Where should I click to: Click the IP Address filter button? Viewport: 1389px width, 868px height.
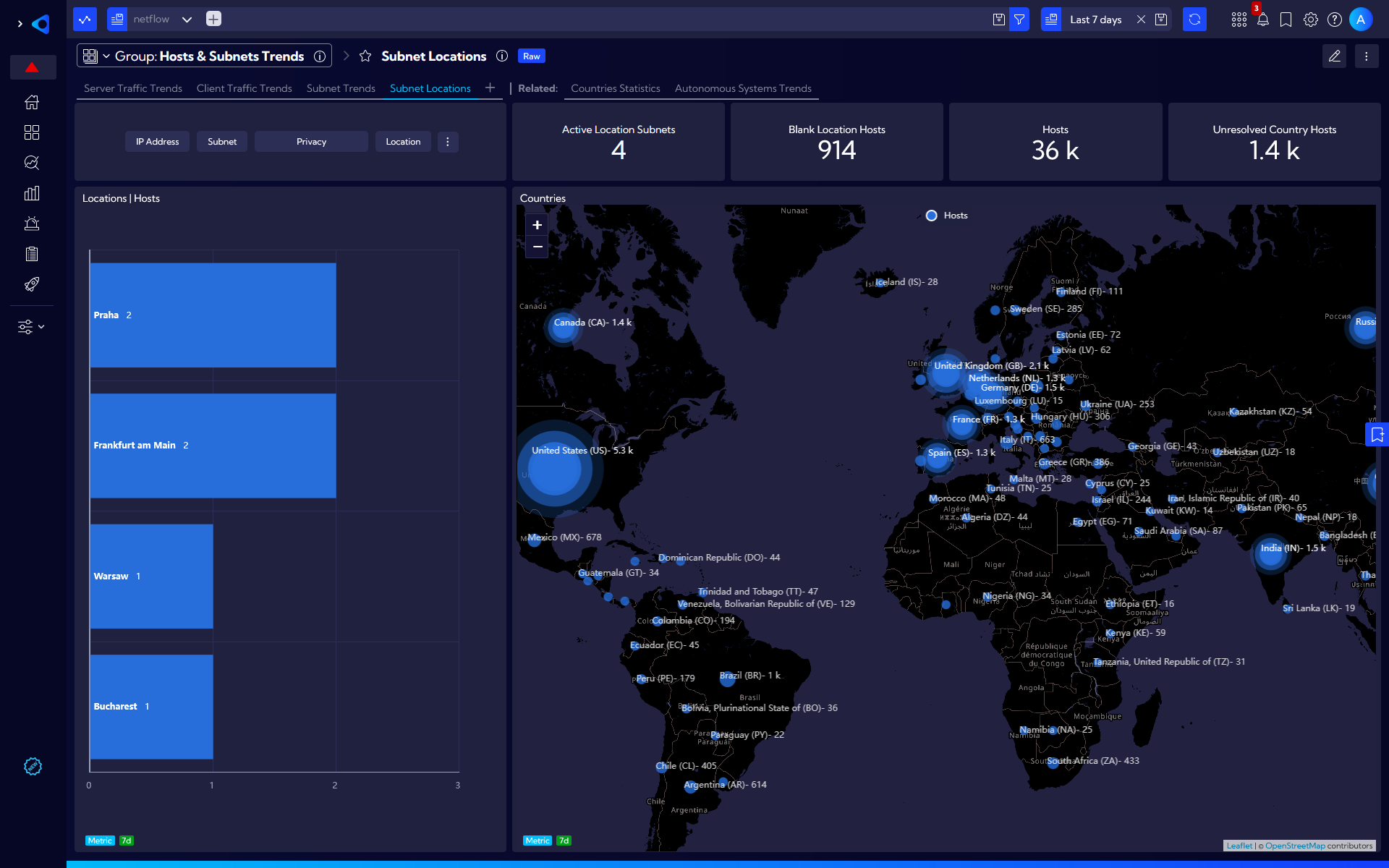click(x=157, y=142)
